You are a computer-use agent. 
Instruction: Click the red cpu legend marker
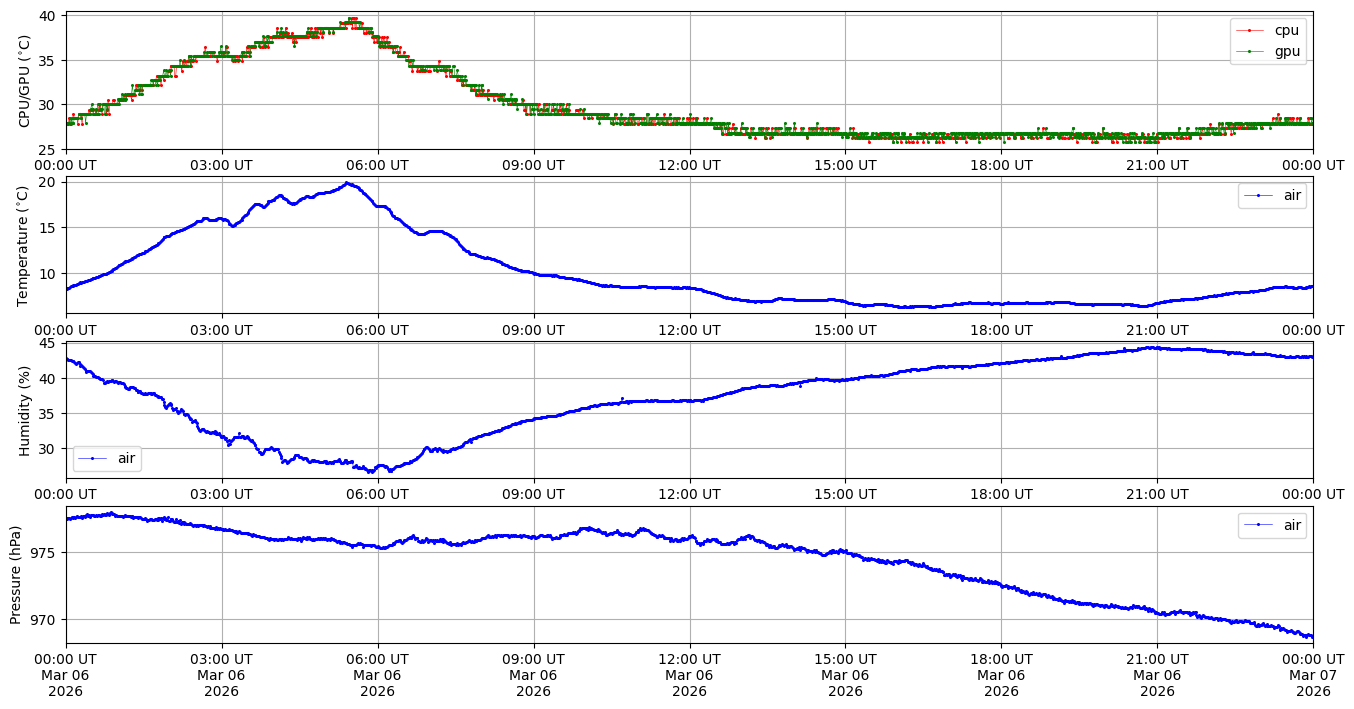pyautogui.click(x=1254, y=31)
